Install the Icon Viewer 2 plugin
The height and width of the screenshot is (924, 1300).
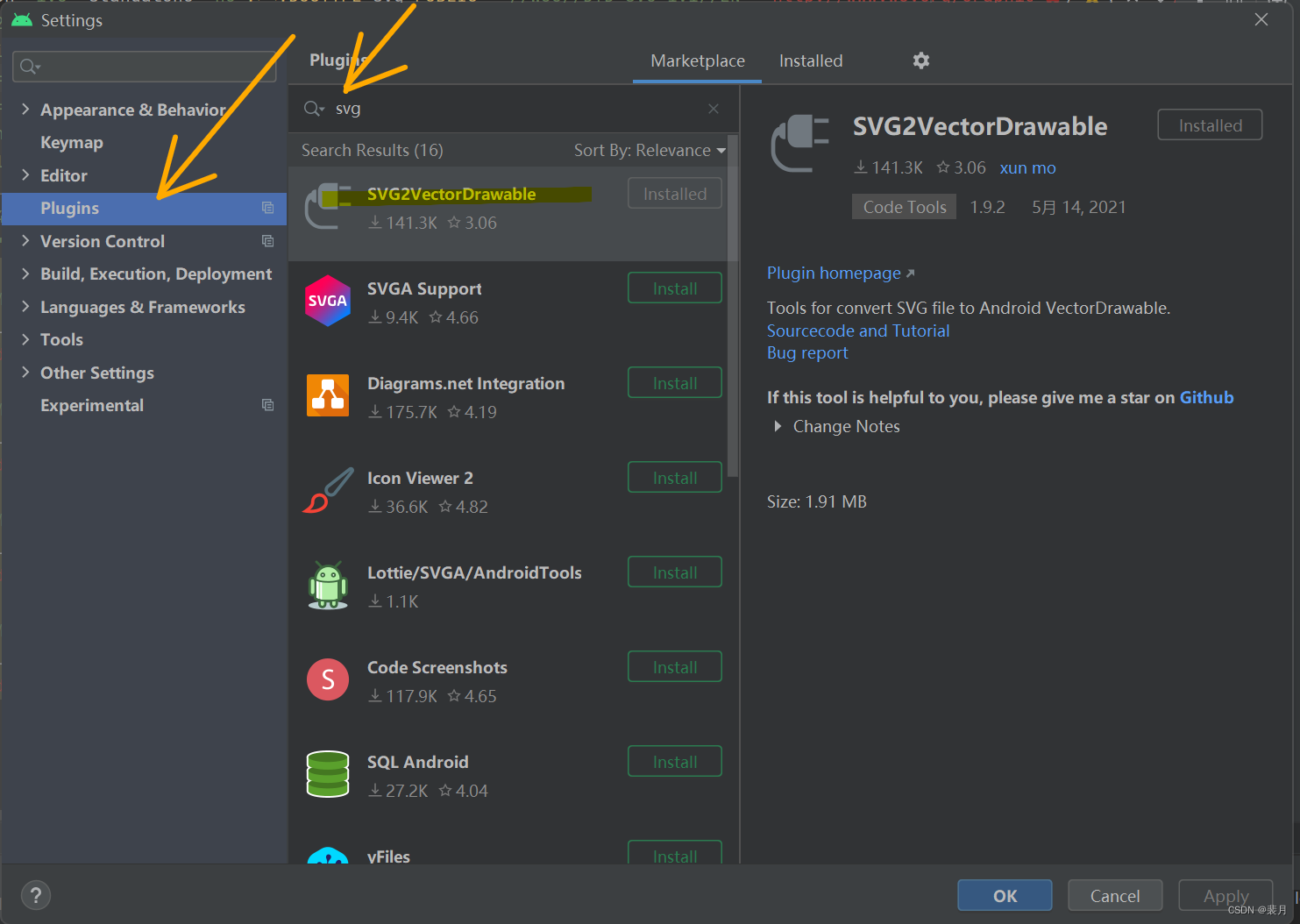675,478
